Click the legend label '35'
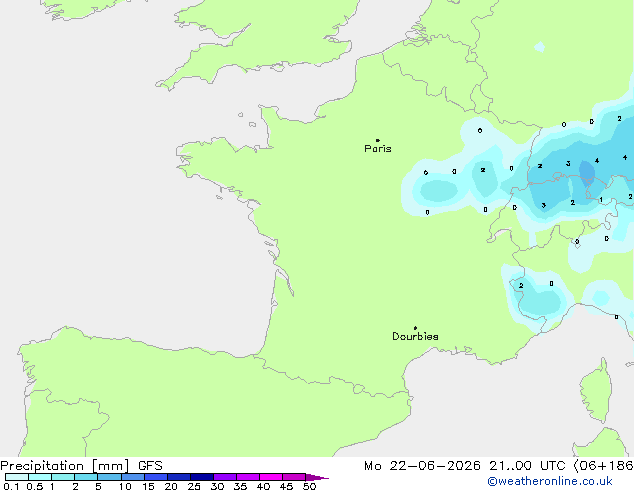Screen dimensions: 634x490 click(240, 486)
